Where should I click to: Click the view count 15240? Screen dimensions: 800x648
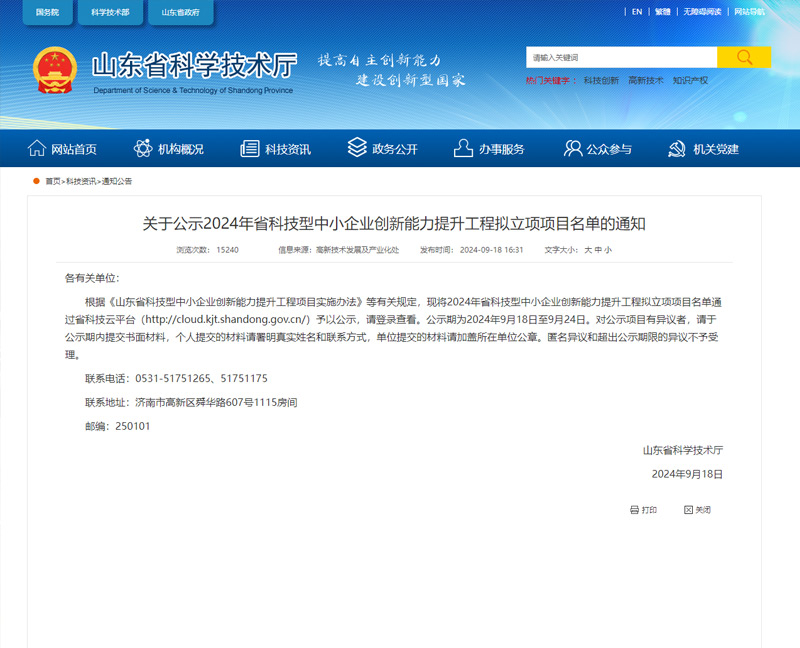pyautogui.click(x=227, y=250)
